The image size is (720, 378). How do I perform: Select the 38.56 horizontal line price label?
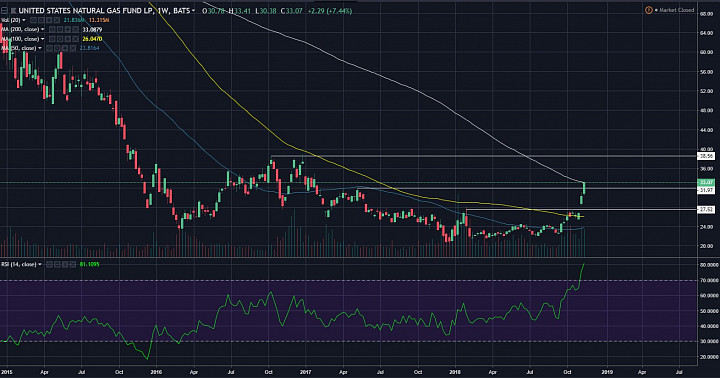[x=705, y=156]
